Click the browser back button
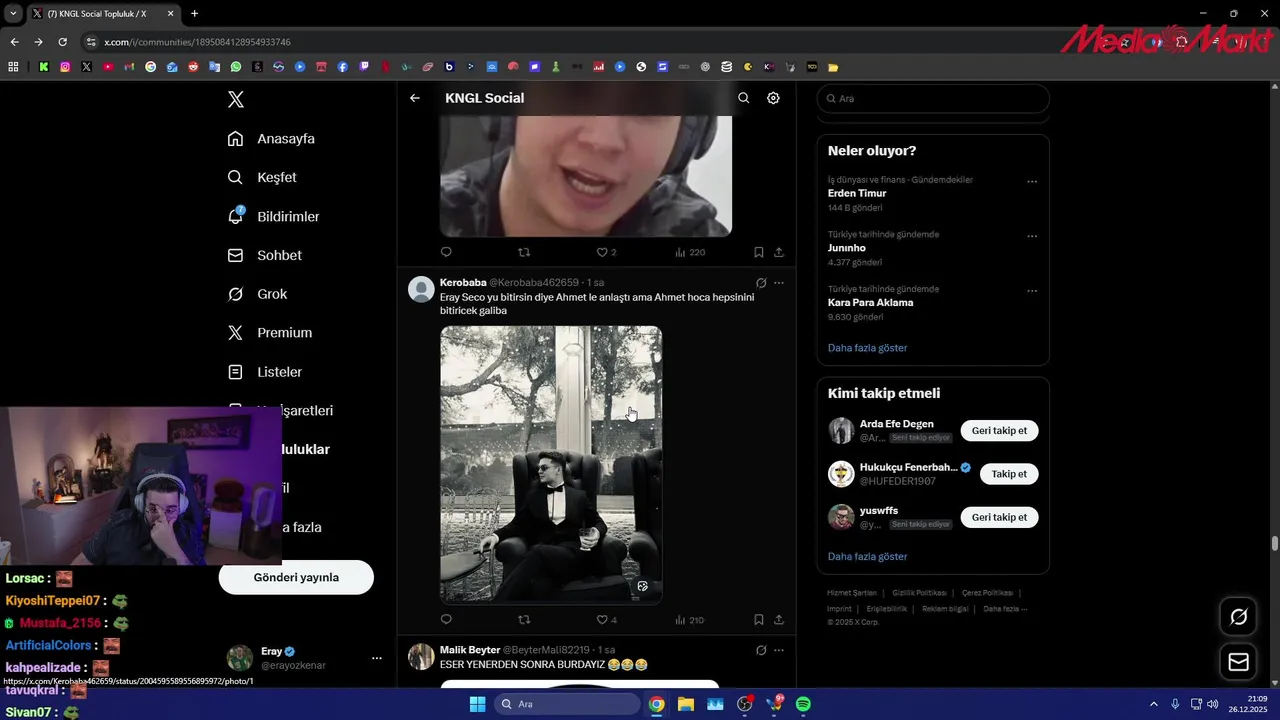The width and height of the screenshot is (1280, 720). [14, 42]
